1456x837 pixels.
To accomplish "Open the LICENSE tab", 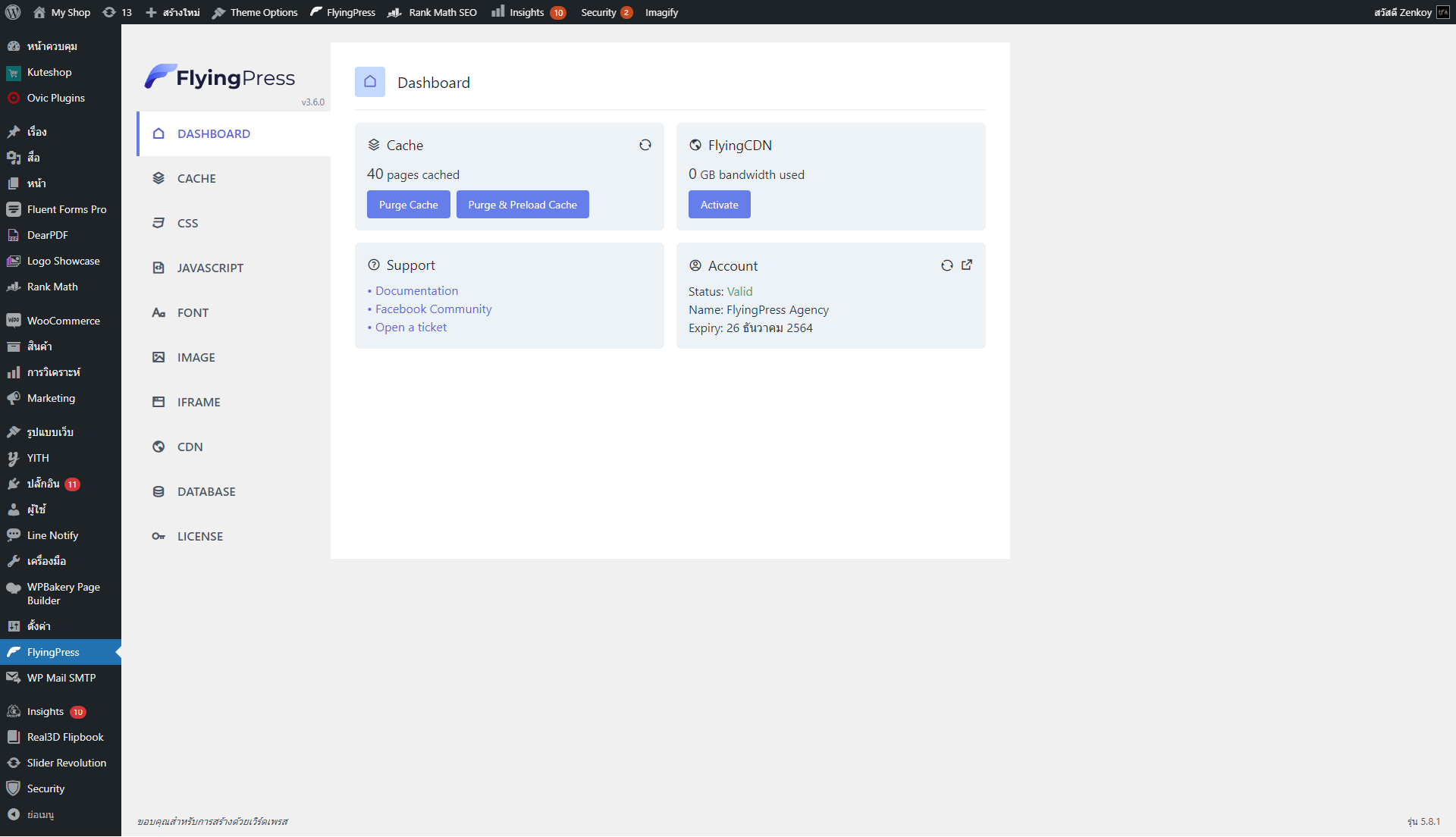I will [x=200, y=536].
